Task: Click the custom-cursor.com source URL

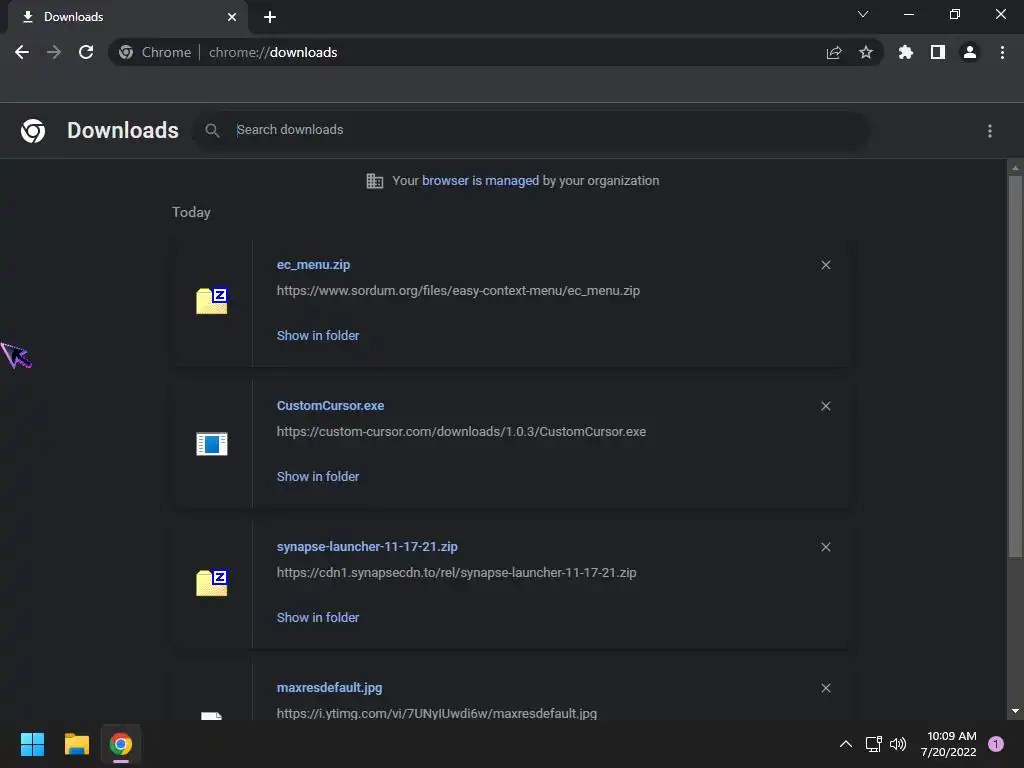Action: point(461,432)
